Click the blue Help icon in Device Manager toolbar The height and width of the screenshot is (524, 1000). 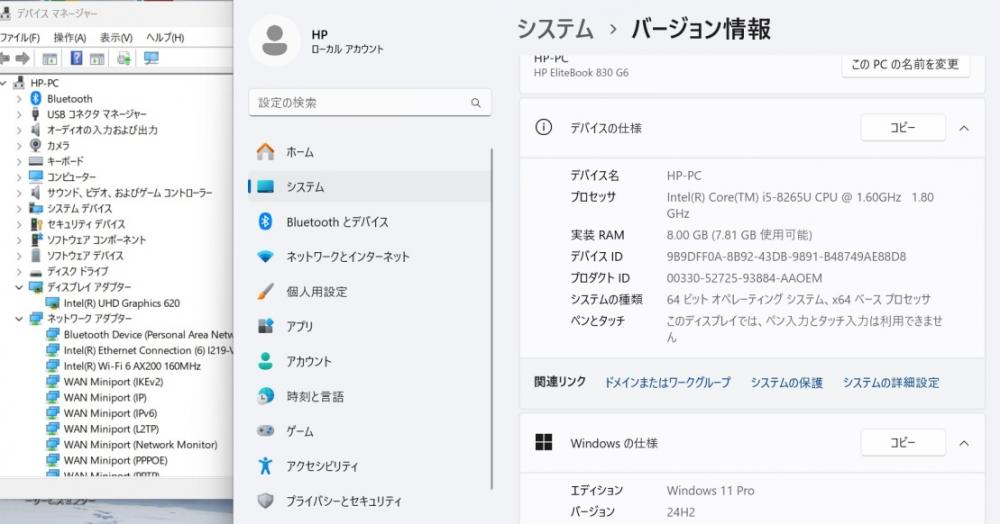pyautogui.click(x=76, y=58)
